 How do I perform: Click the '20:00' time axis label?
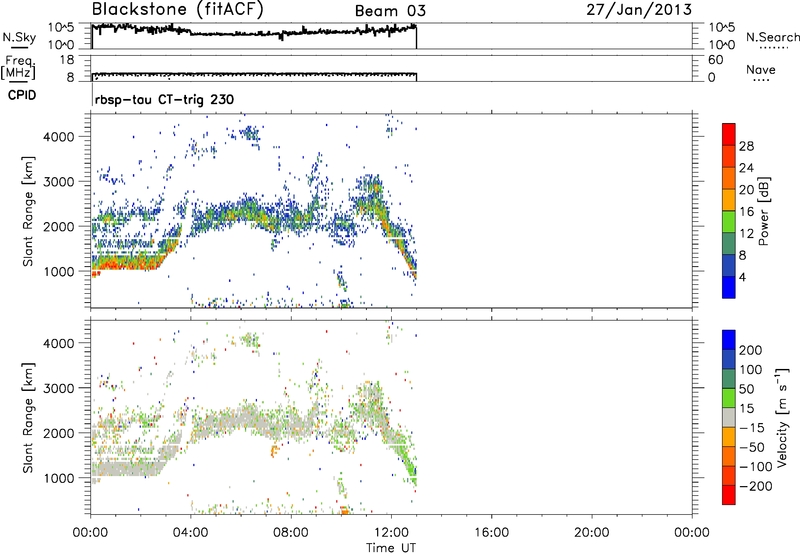point(592,533)
